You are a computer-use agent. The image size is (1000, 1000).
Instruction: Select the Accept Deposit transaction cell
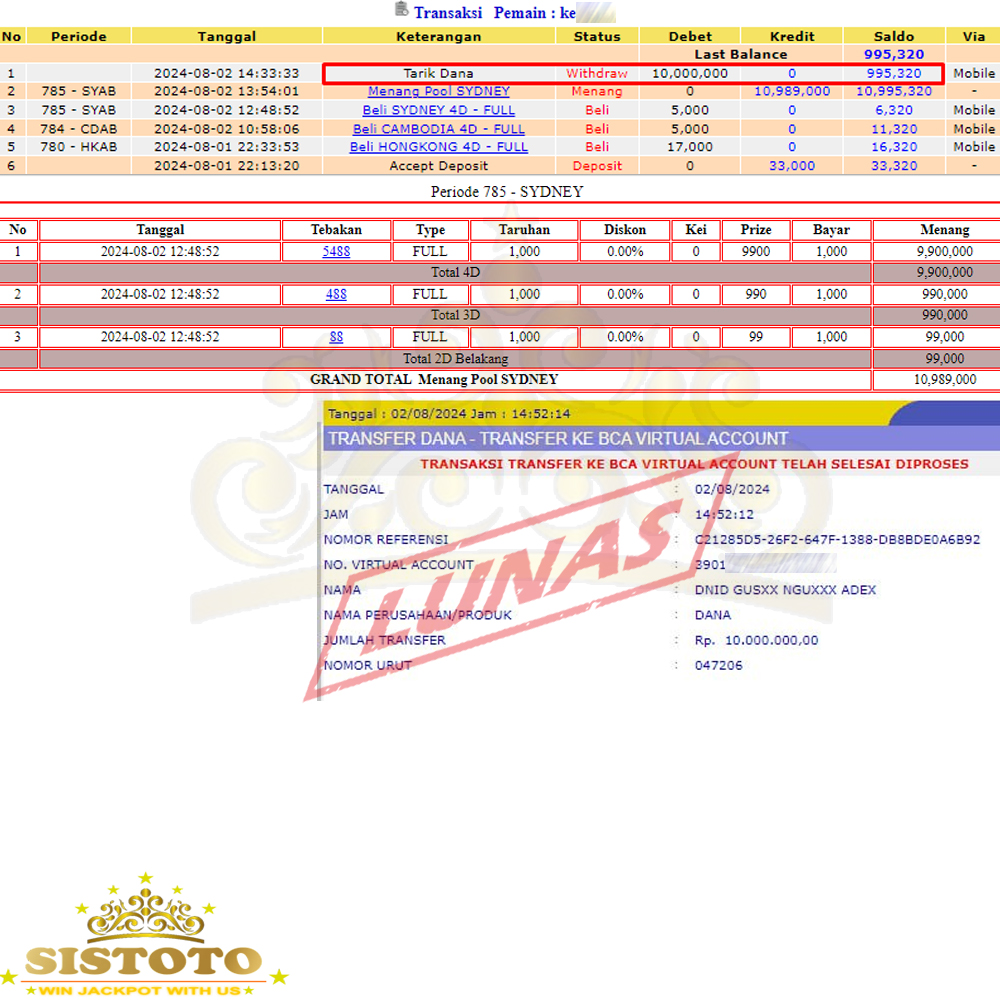(x=439, y=166)
